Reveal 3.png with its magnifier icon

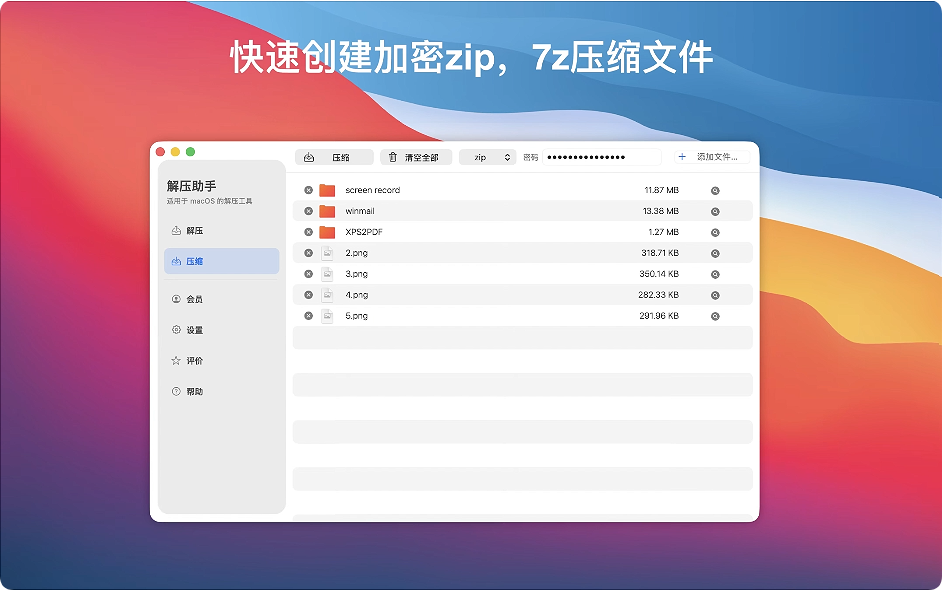pos(715,275)
